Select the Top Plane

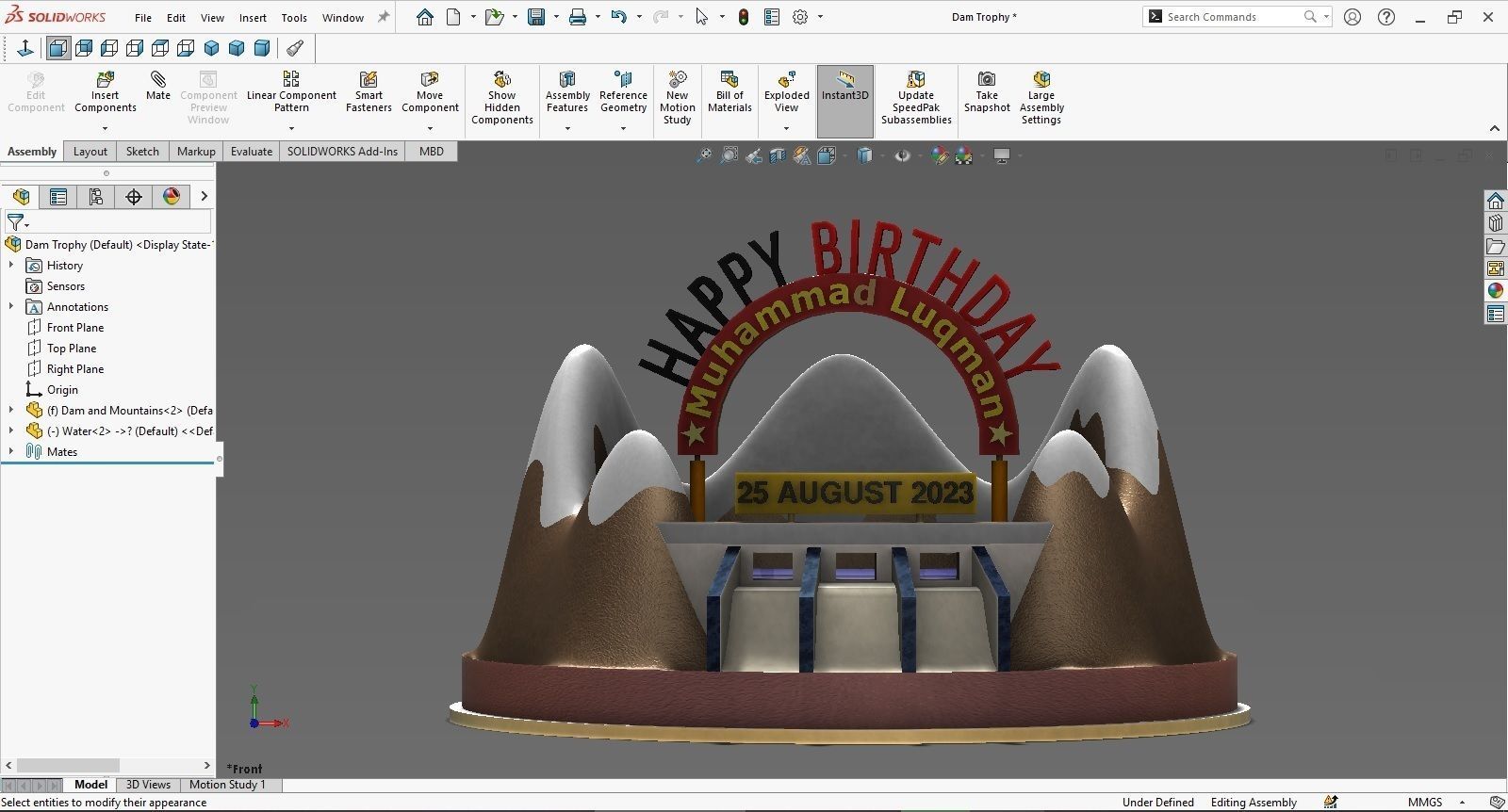pos(72,349)
